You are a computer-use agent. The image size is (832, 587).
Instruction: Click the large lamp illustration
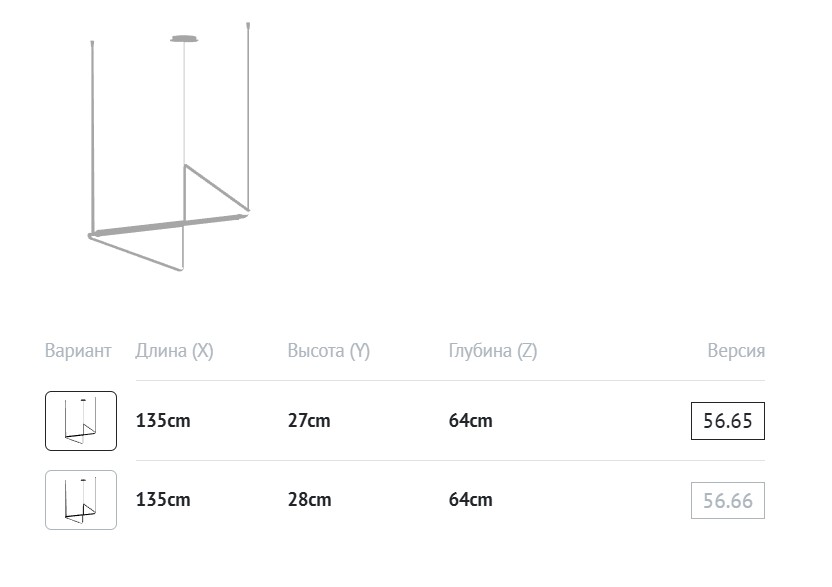[169, 146]
